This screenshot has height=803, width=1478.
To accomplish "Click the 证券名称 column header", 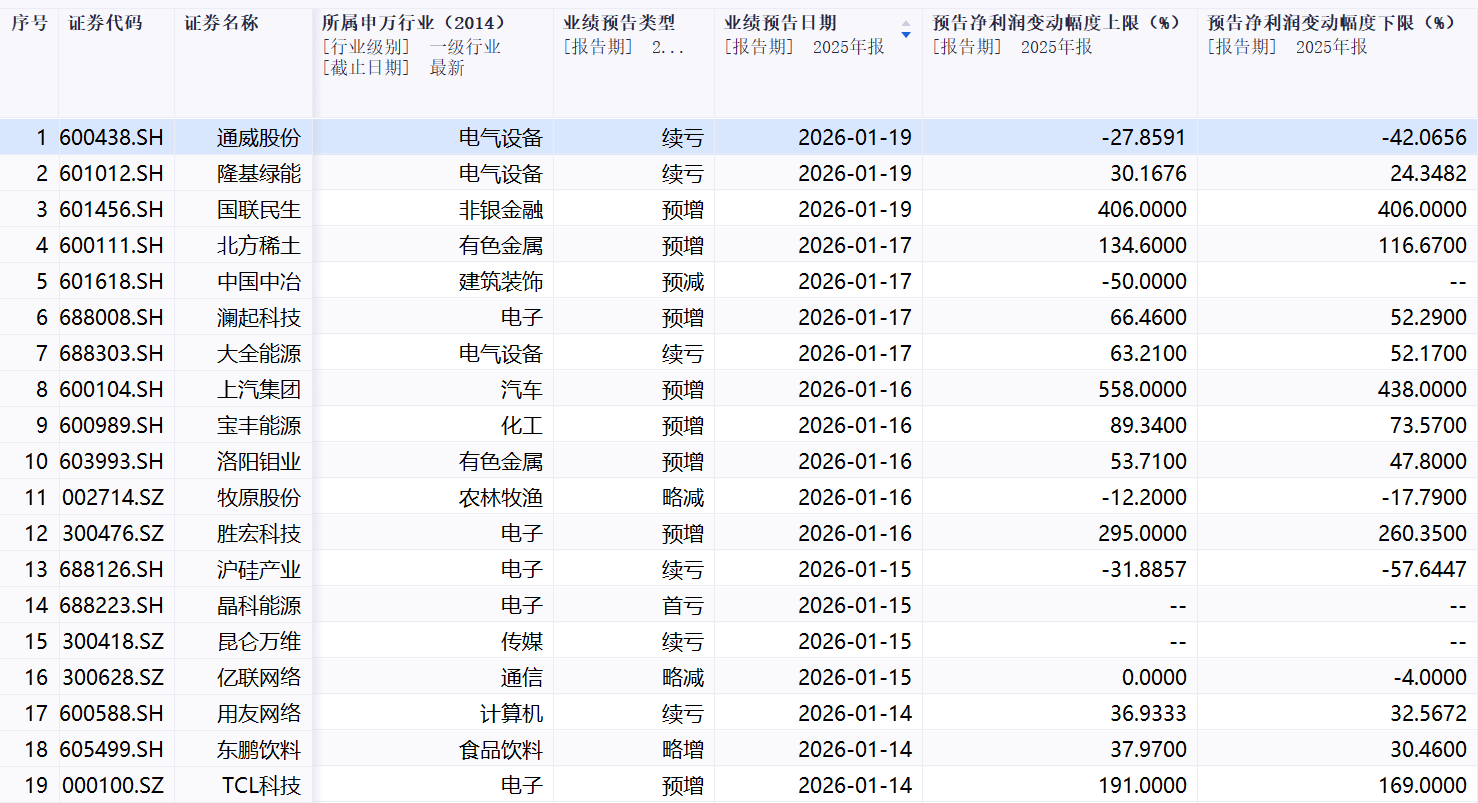I will point(221,22).
